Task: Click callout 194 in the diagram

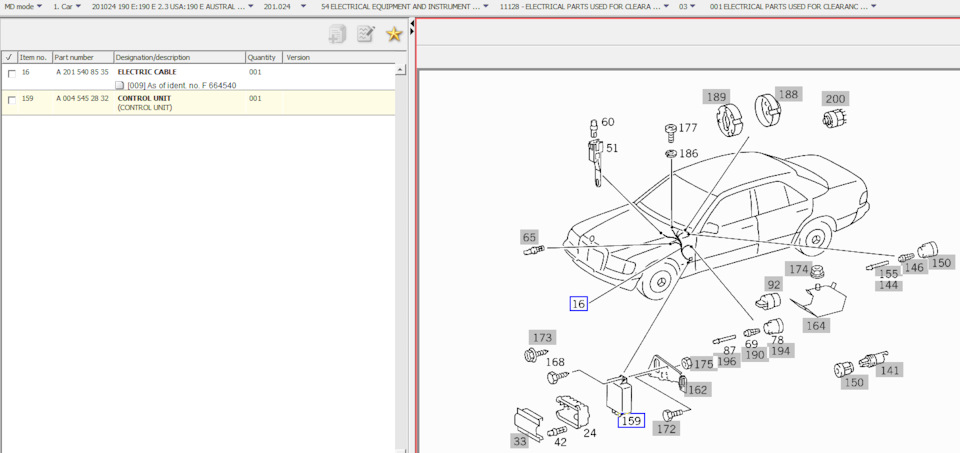Action: coord(781,351)
